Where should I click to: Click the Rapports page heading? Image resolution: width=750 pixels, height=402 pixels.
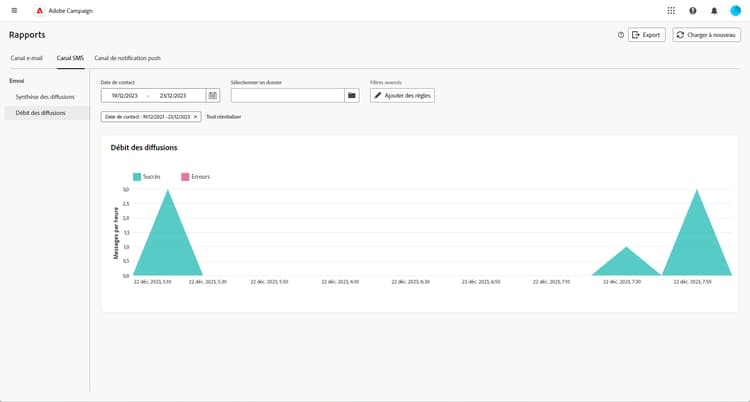point(27,35)
